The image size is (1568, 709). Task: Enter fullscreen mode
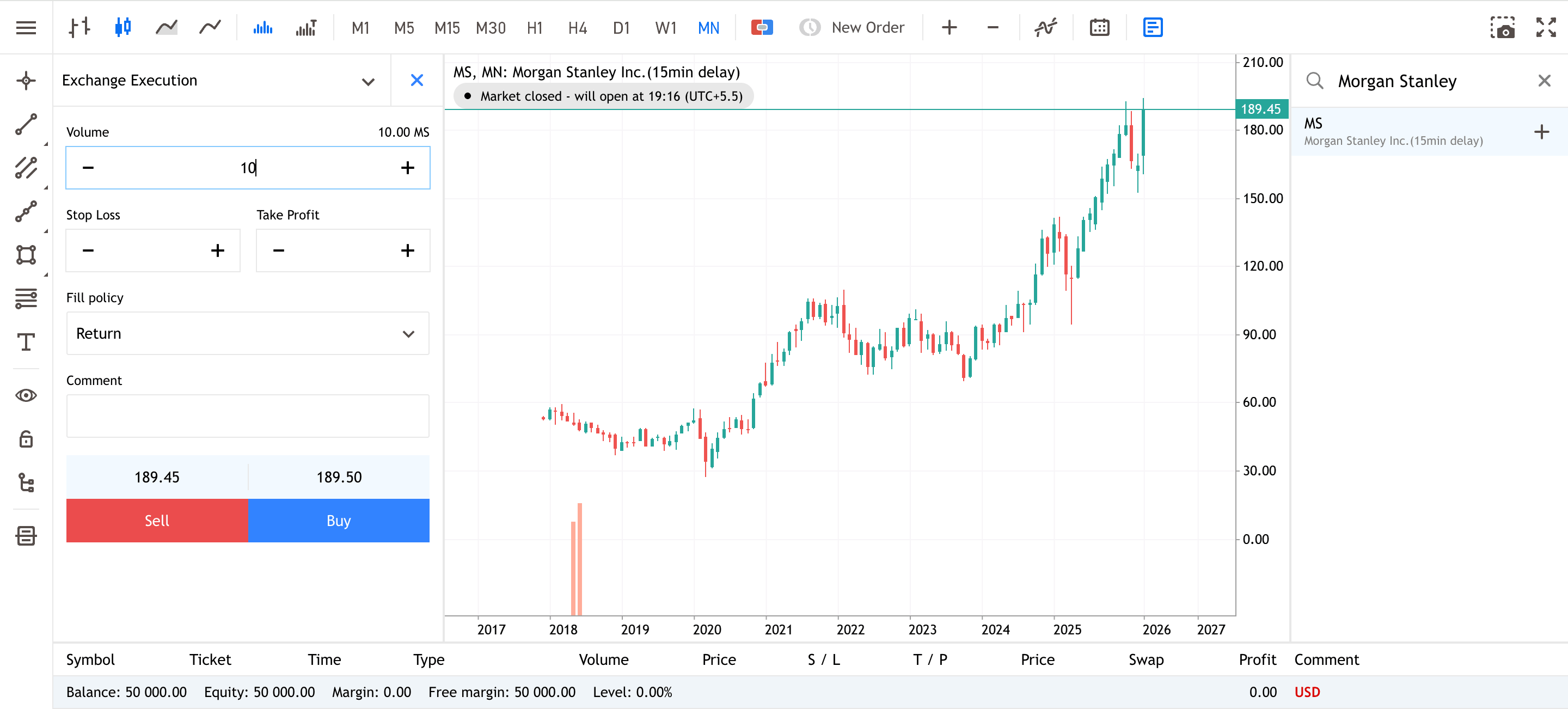tap(1545, 27)
